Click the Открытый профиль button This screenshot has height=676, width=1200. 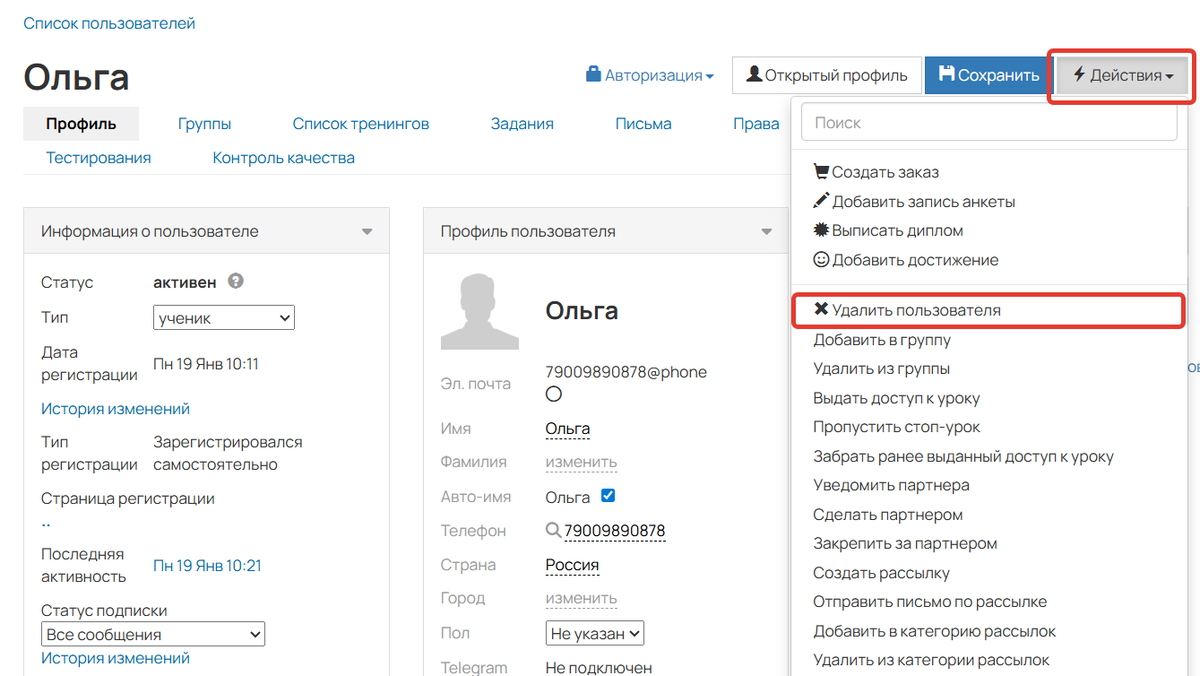[x=827, y=75]
